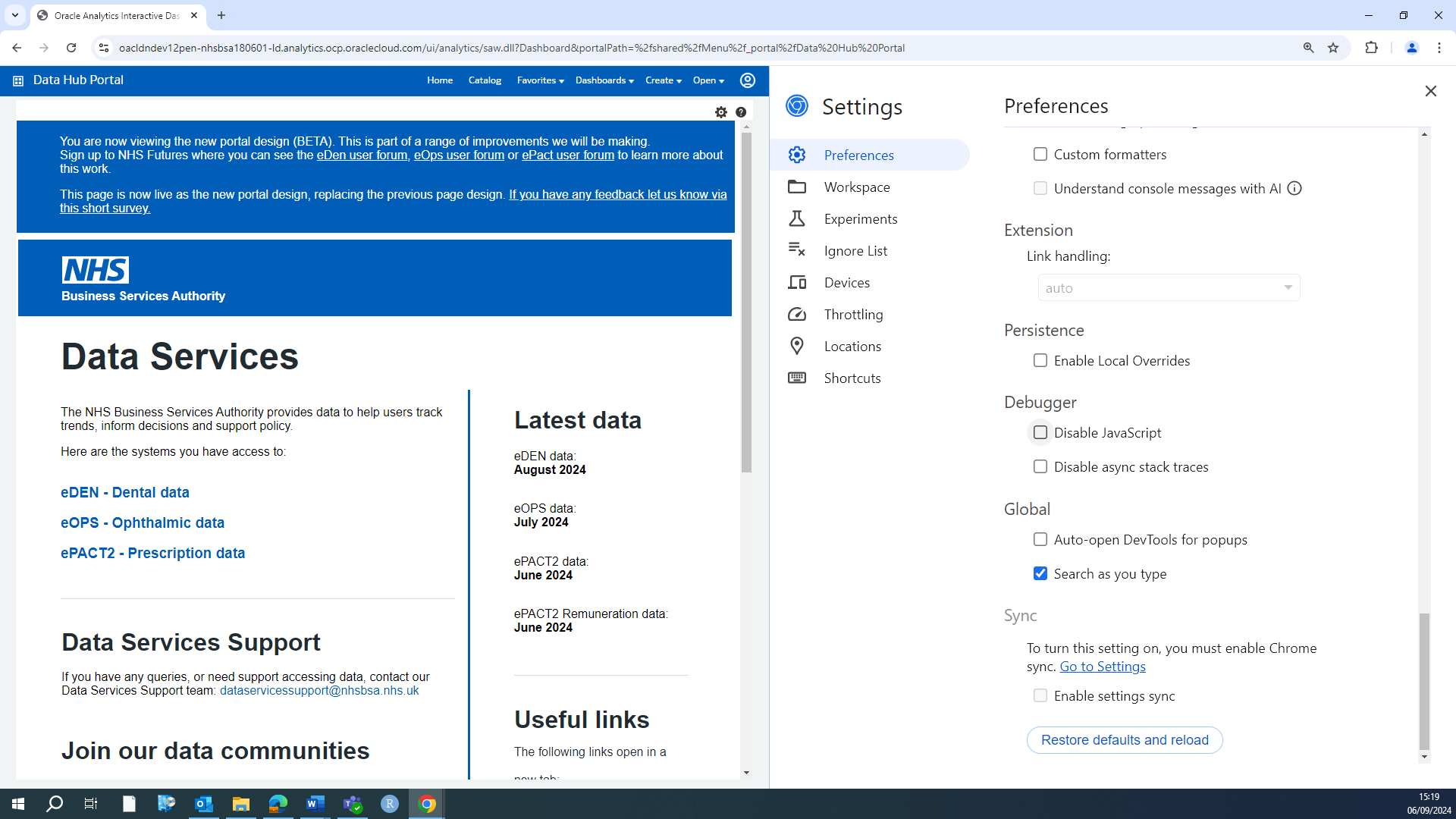The height and width of the screenshot is (819, 1456).
Task: Tick Disable async stack traces
Action: (x=1040, y=466)
